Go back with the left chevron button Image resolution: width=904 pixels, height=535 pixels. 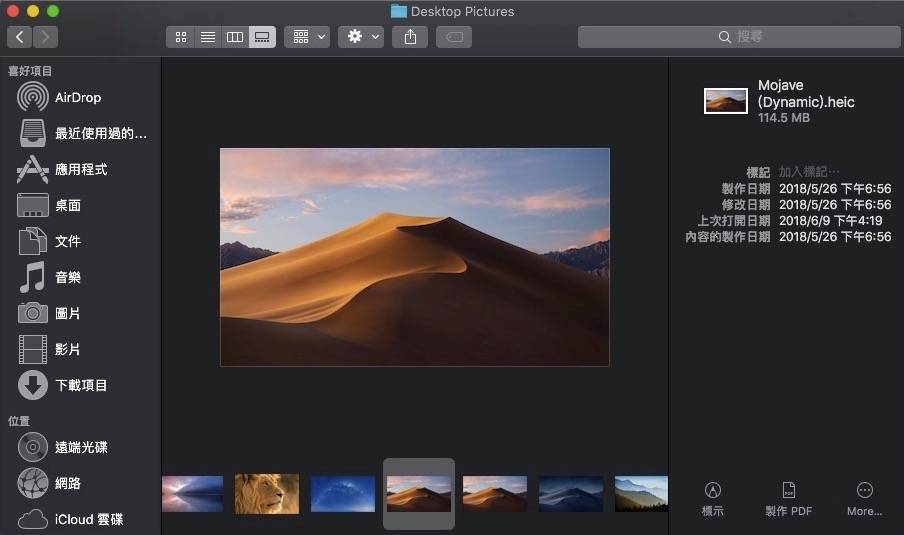point(20,37)
